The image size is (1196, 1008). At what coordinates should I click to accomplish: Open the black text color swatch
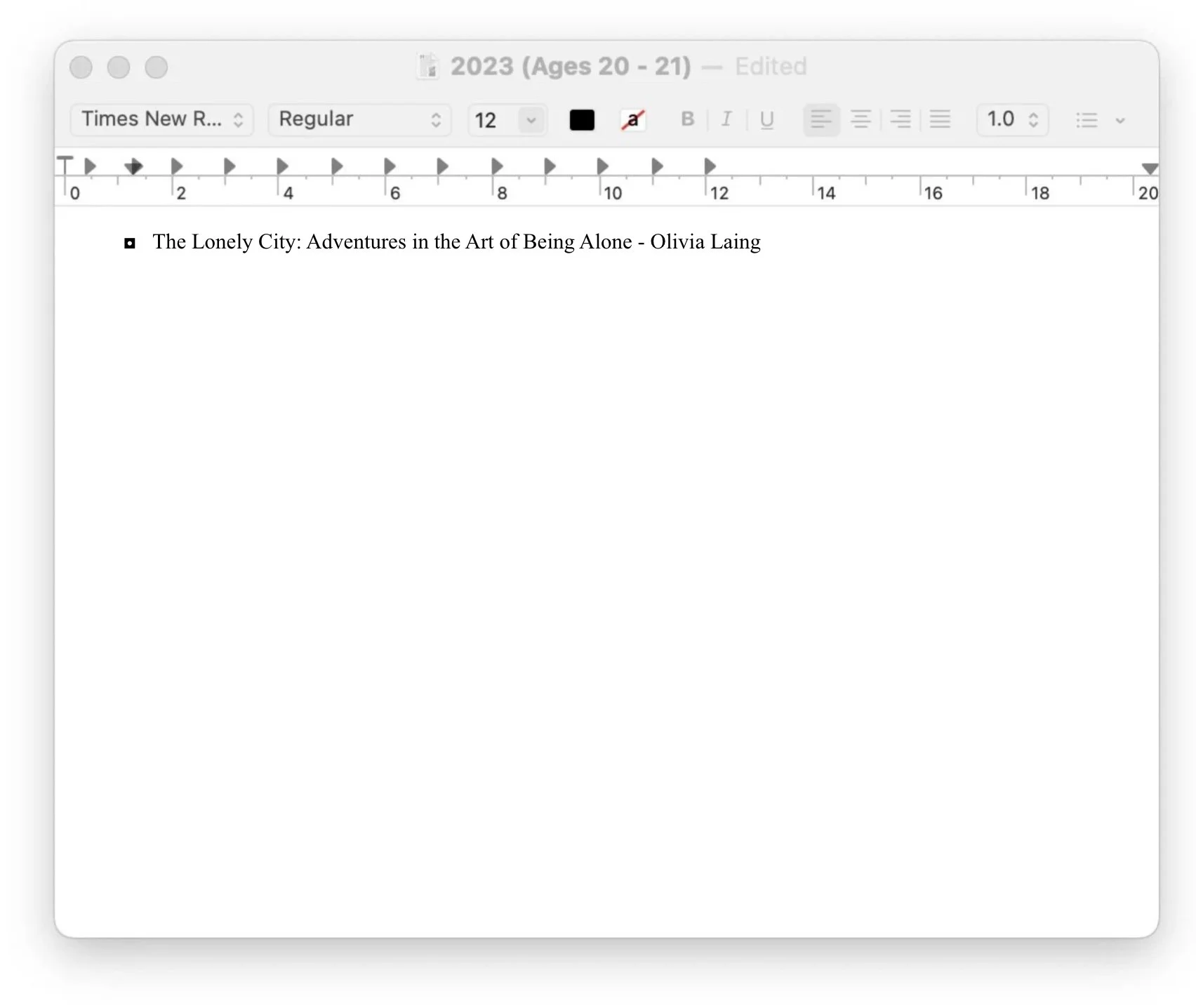[582, 120]
